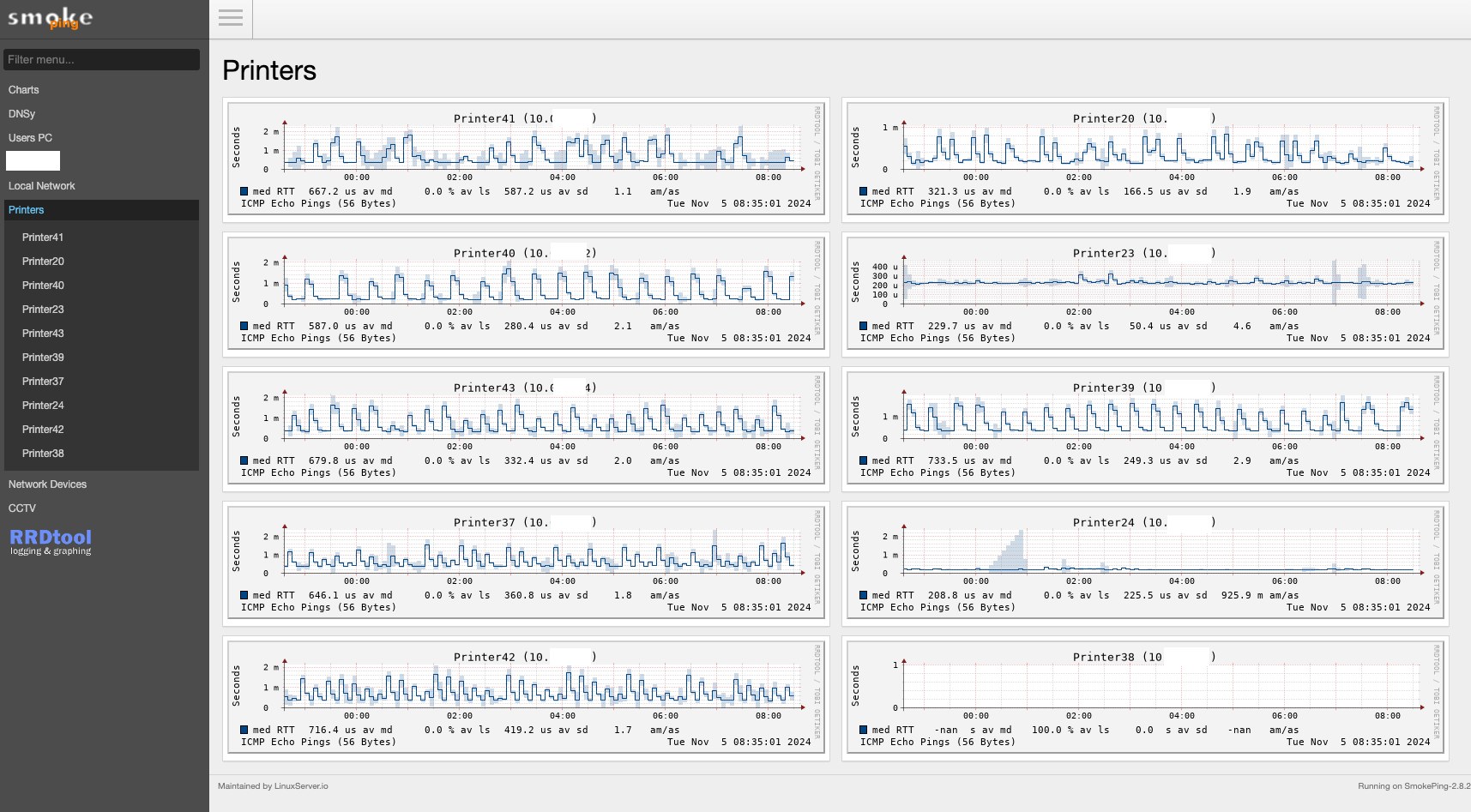1471x812 pixels.
Task: Toggle the hamburger menu icon
Action: coord(231,18)
